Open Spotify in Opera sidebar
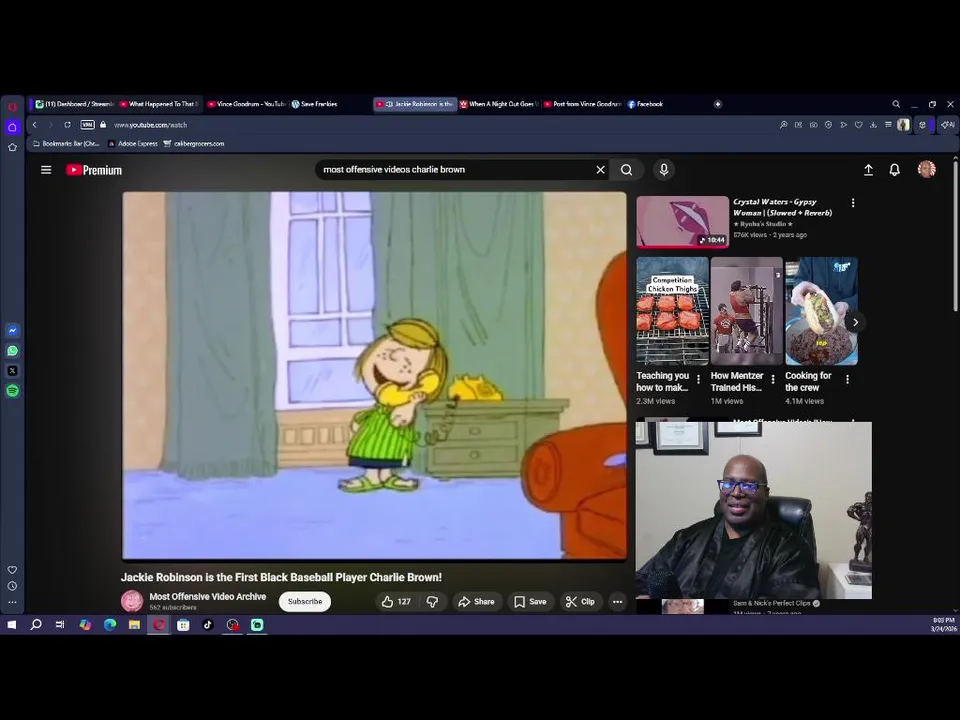 tap(12, 391)
